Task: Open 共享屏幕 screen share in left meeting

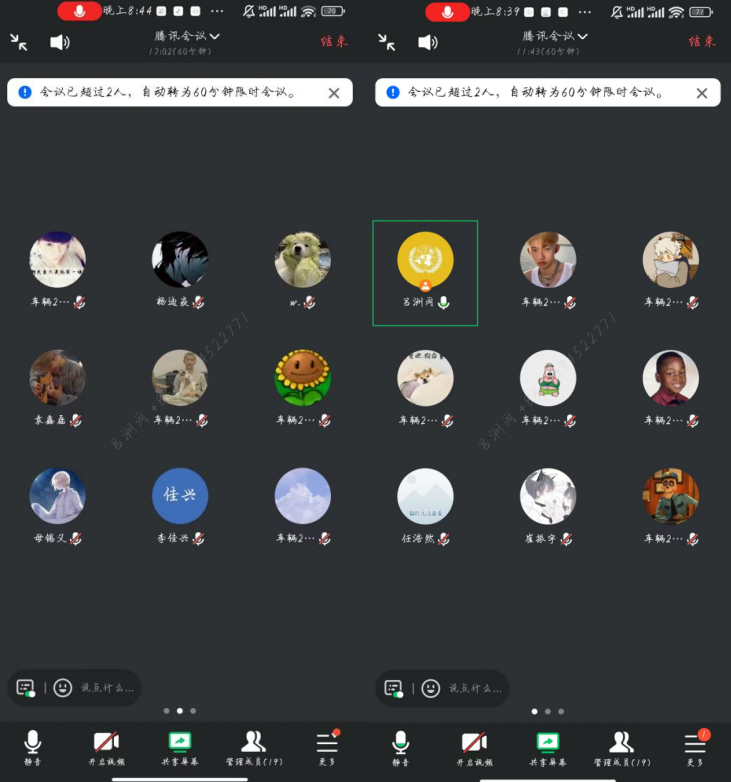Action: coord(180,746)
